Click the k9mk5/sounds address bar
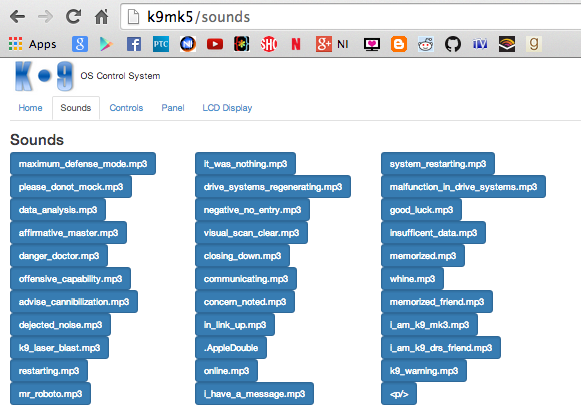Screen dimensions: 581x416 pos(350,17)
